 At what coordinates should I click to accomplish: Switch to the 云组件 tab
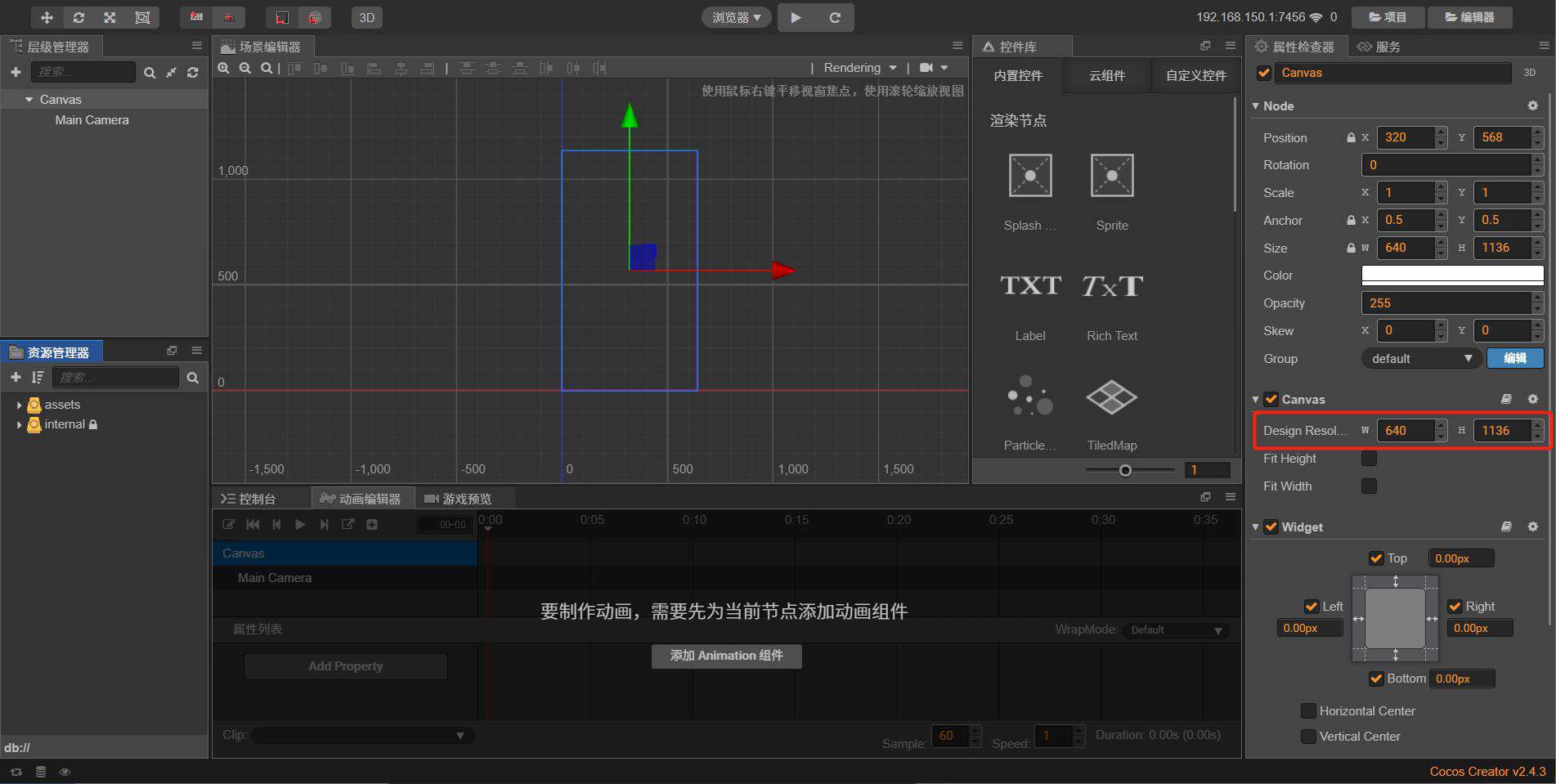1107,75
